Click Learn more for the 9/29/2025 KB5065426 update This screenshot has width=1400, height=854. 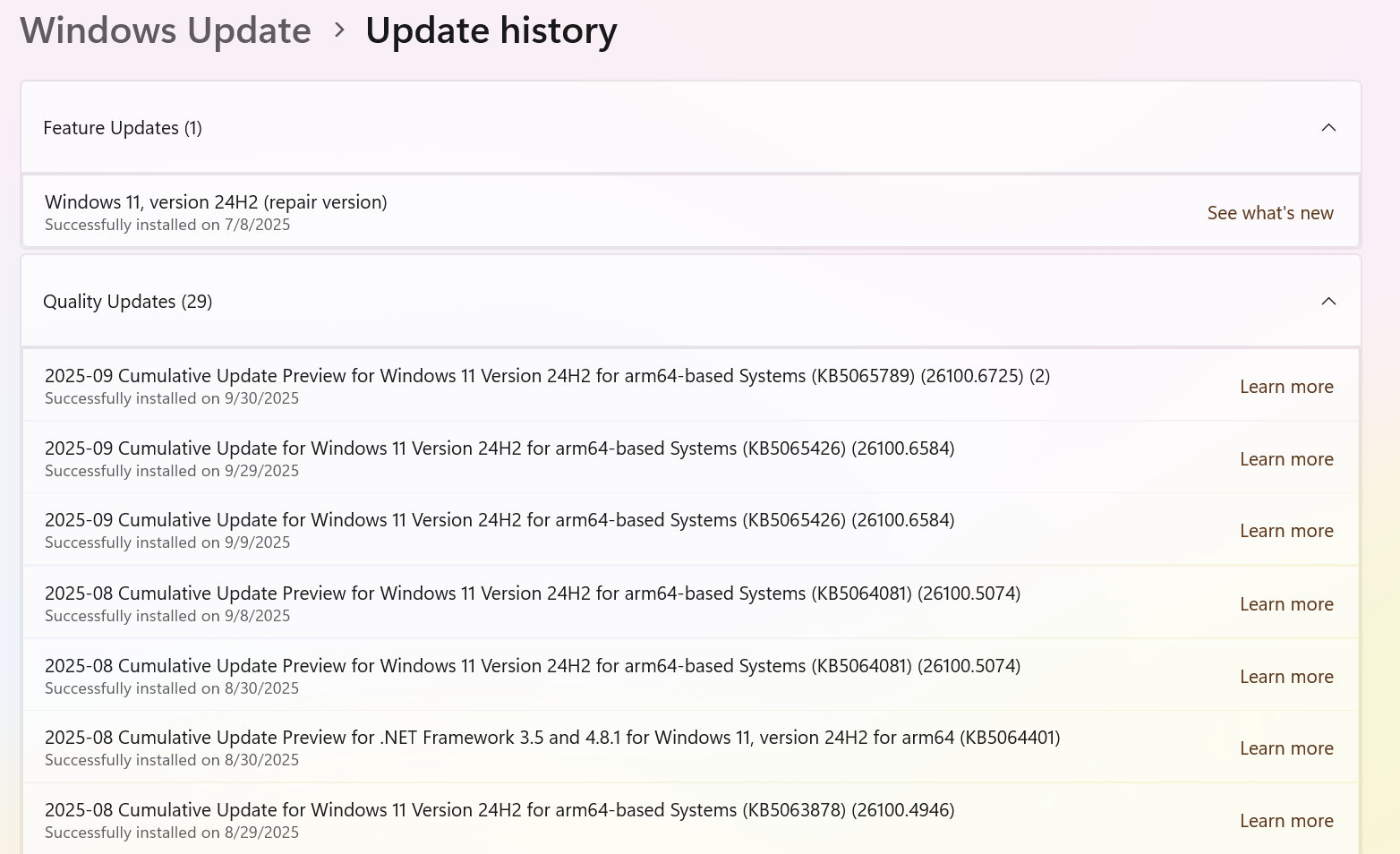(x=1286, y=458)
